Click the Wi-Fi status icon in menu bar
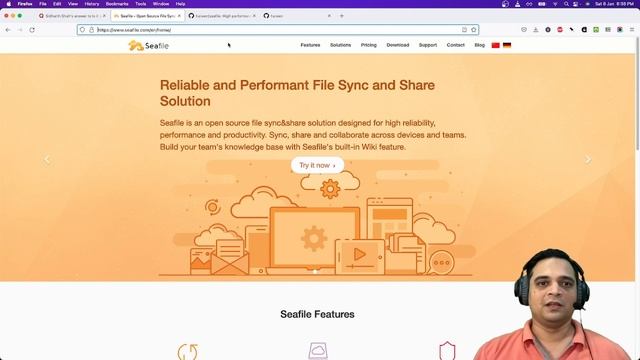 555,4
